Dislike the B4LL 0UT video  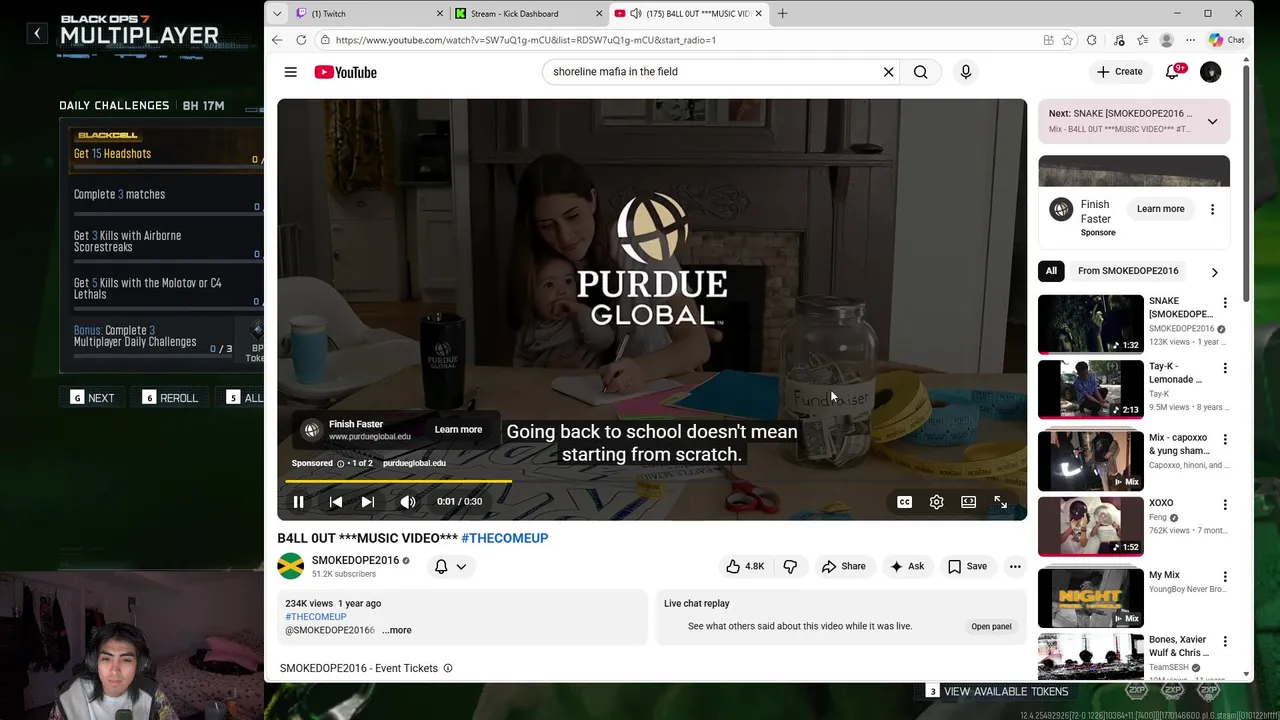(790, 566)
